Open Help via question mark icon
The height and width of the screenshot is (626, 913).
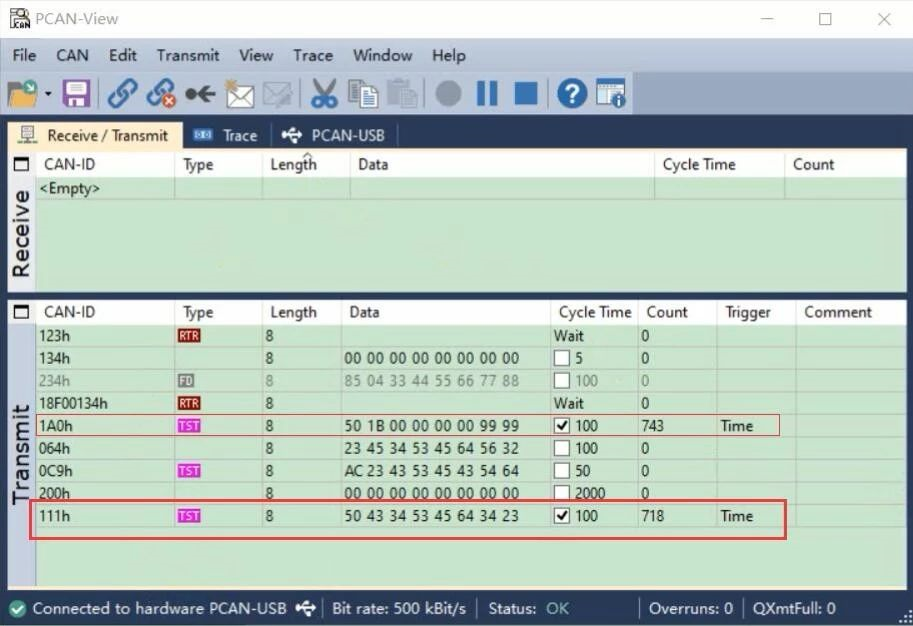pyautogui.click(x=572, y=93)
